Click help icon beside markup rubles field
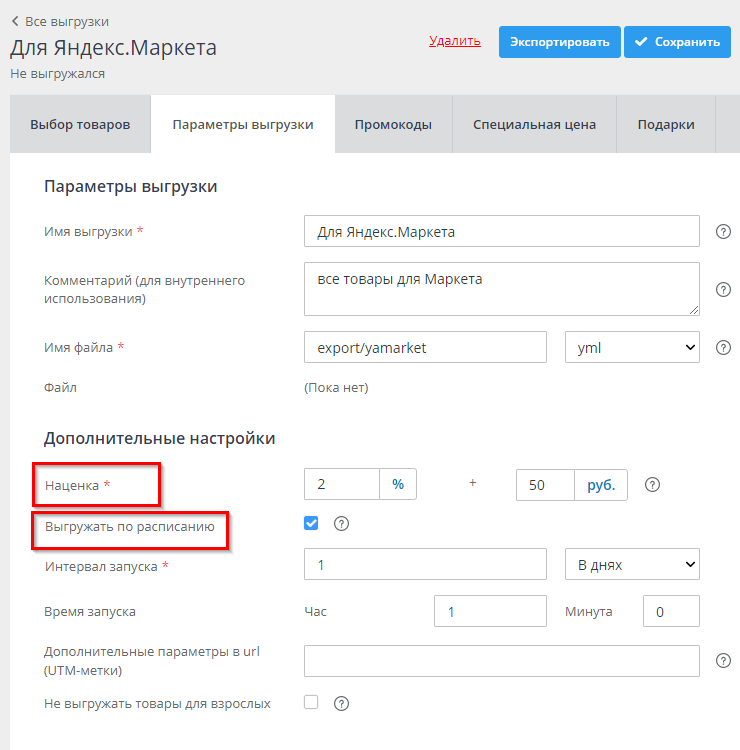The height and width of the screenshot is (750, 740). pyautogui.click(x=653, y=485)
